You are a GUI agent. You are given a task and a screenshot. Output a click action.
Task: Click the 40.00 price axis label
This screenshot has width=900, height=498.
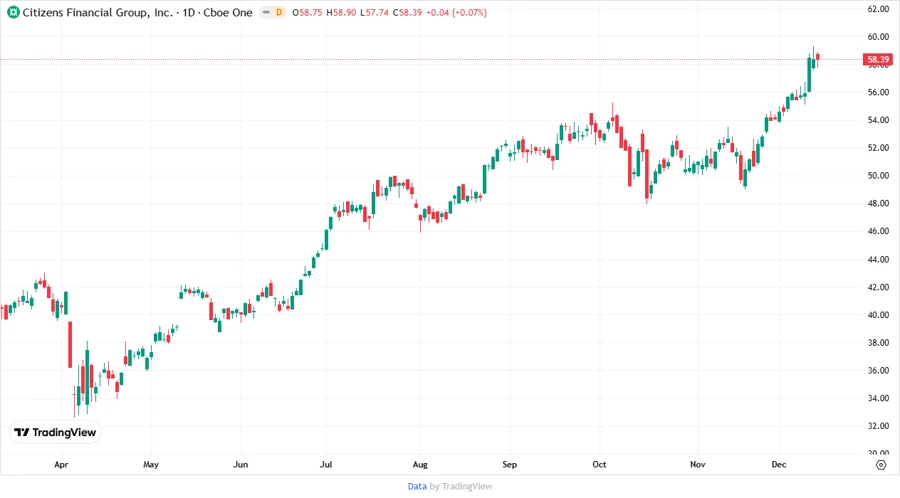(x=878, y=315)
